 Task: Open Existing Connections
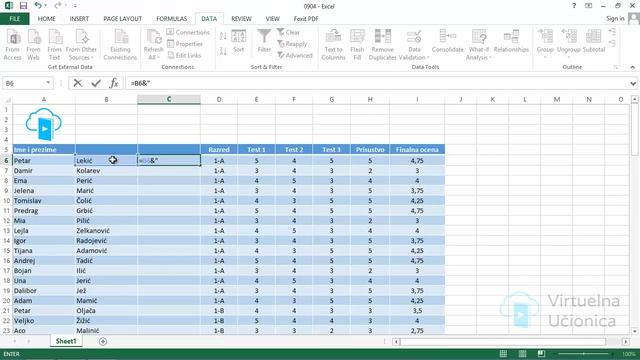(120, 45)
